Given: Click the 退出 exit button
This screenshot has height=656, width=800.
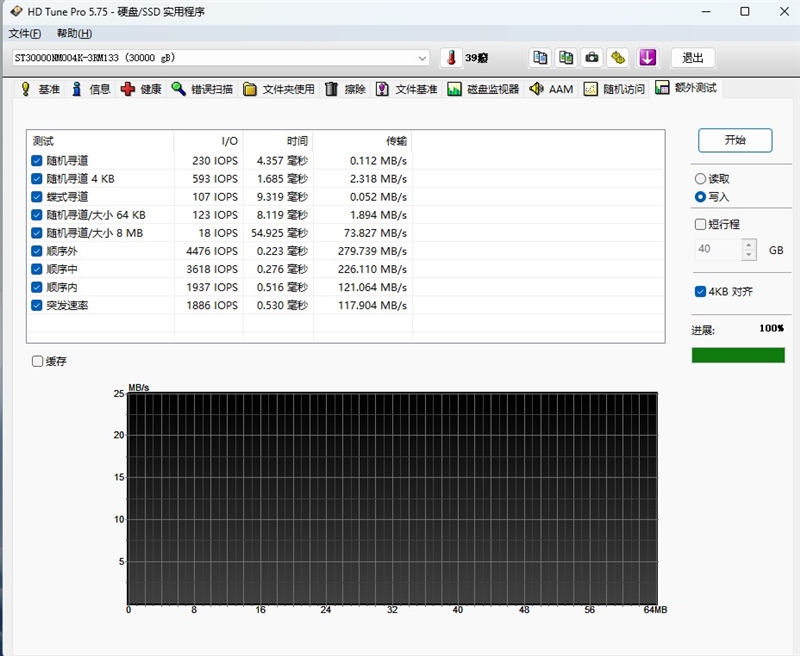Looking at the screenshot, I should click(692, 58).
